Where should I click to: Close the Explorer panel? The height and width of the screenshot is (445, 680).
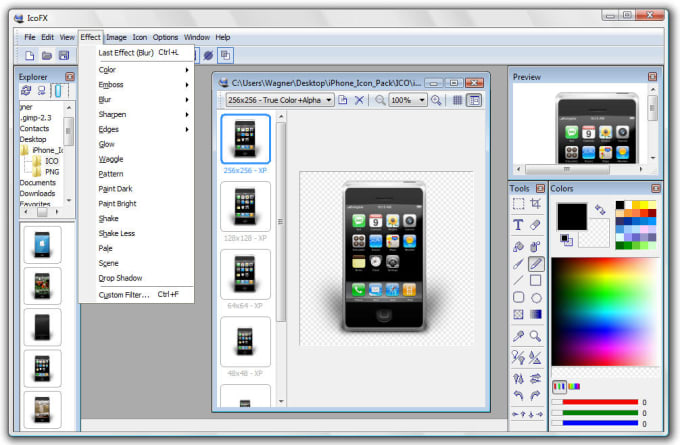point(69,77)
